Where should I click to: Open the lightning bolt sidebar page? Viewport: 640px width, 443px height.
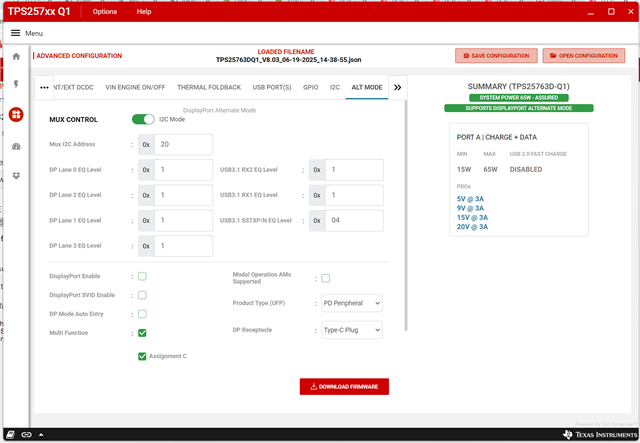coord(16,84)
